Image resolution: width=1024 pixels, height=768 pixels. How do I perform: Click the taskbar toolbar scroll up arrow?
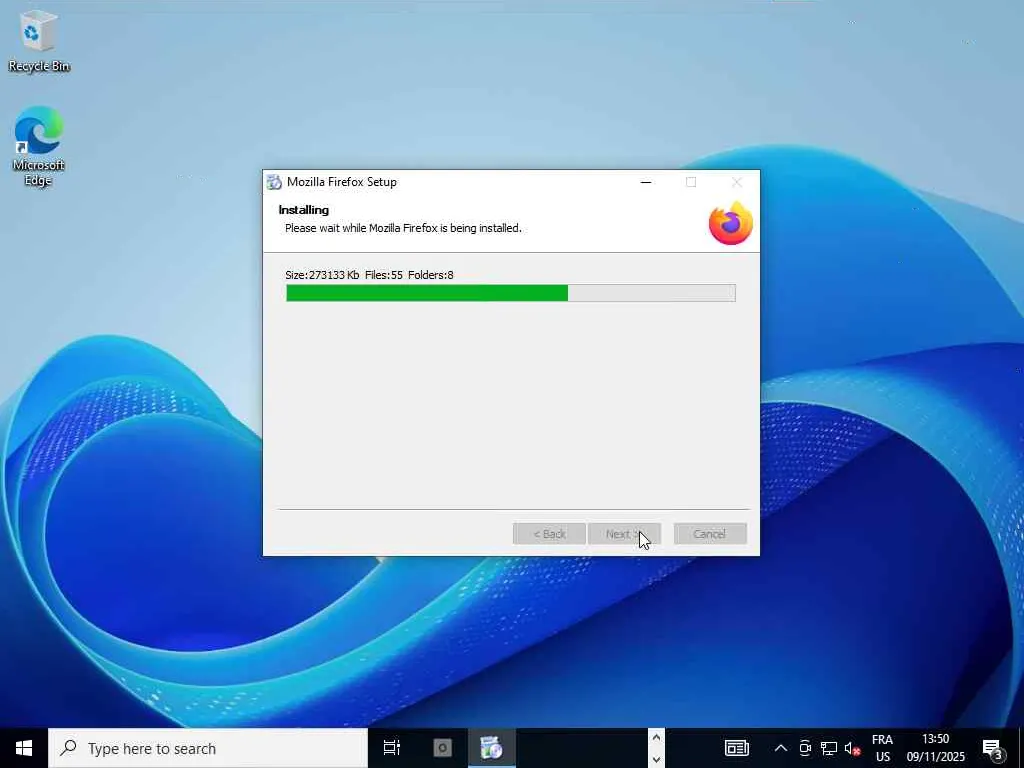656,737
